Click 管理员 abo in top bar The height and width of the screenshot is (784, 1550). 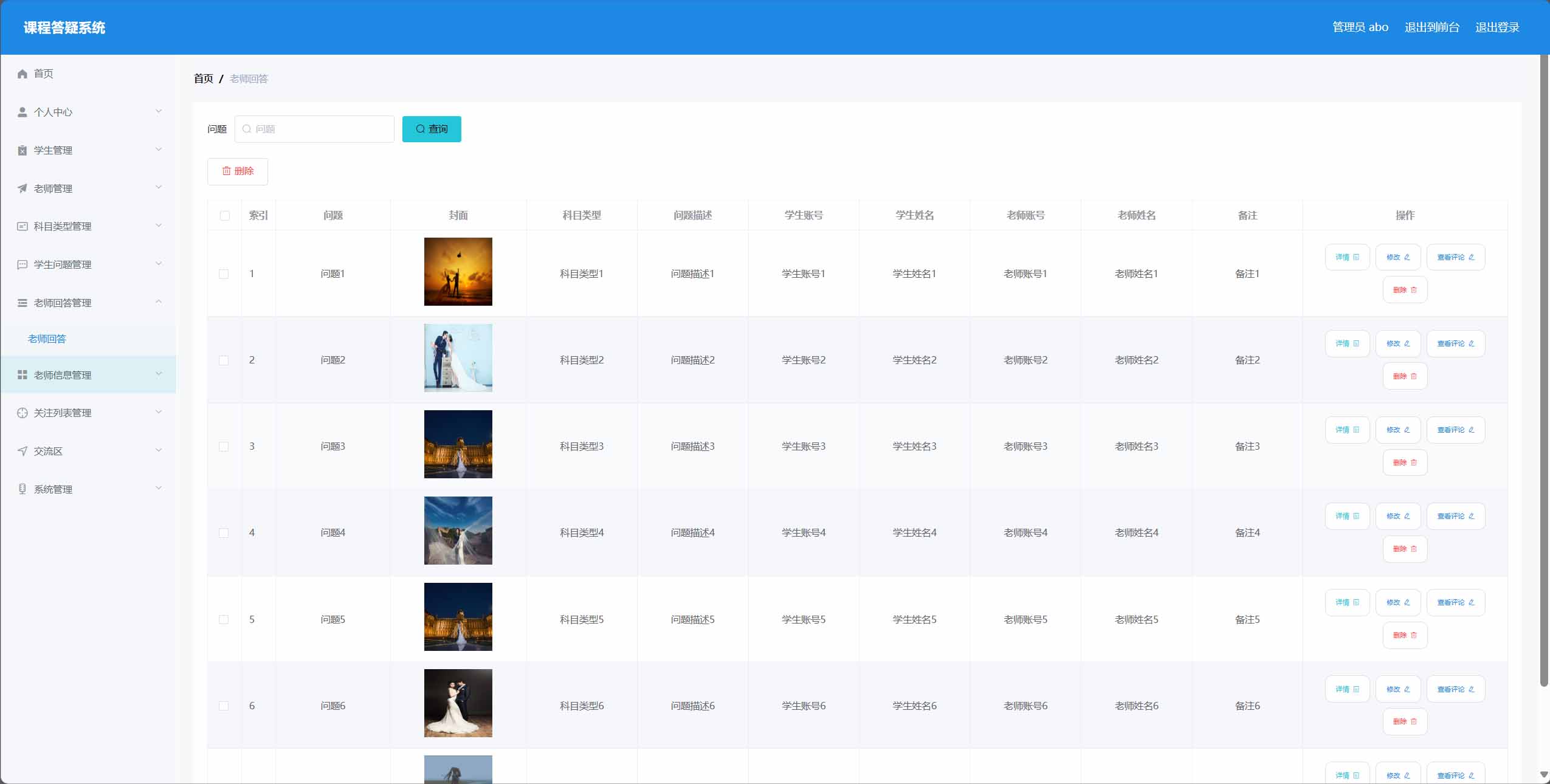click(1360, 27)
